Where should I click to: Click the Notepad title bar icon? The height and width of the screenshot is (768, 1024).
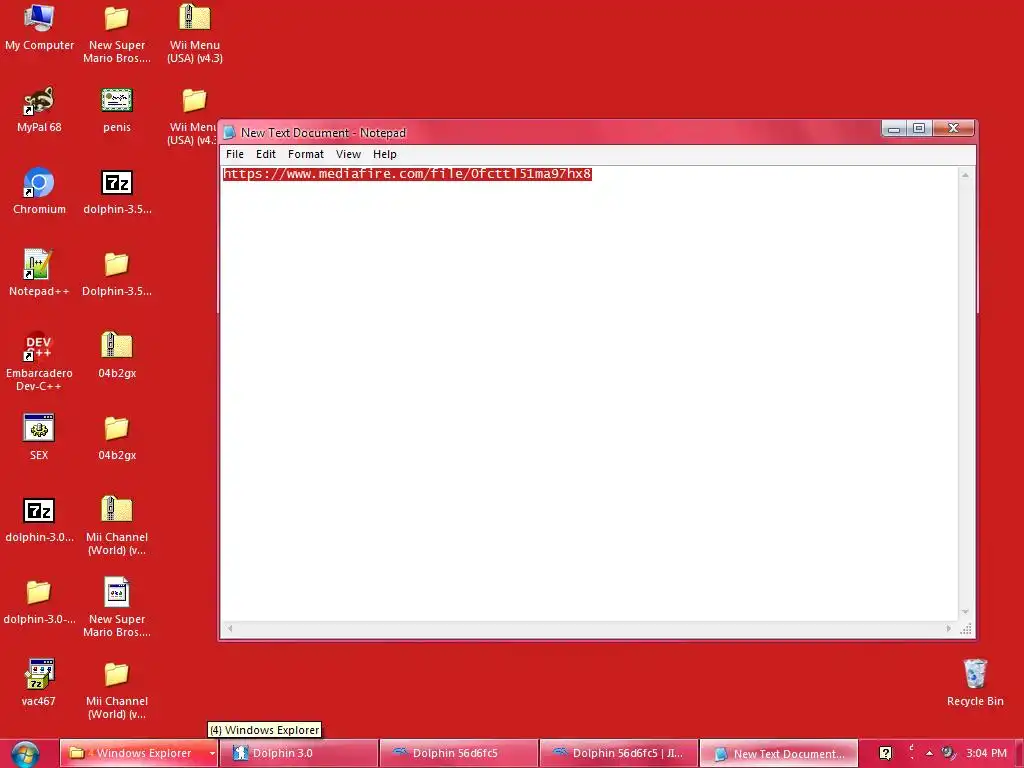point(229,133)
